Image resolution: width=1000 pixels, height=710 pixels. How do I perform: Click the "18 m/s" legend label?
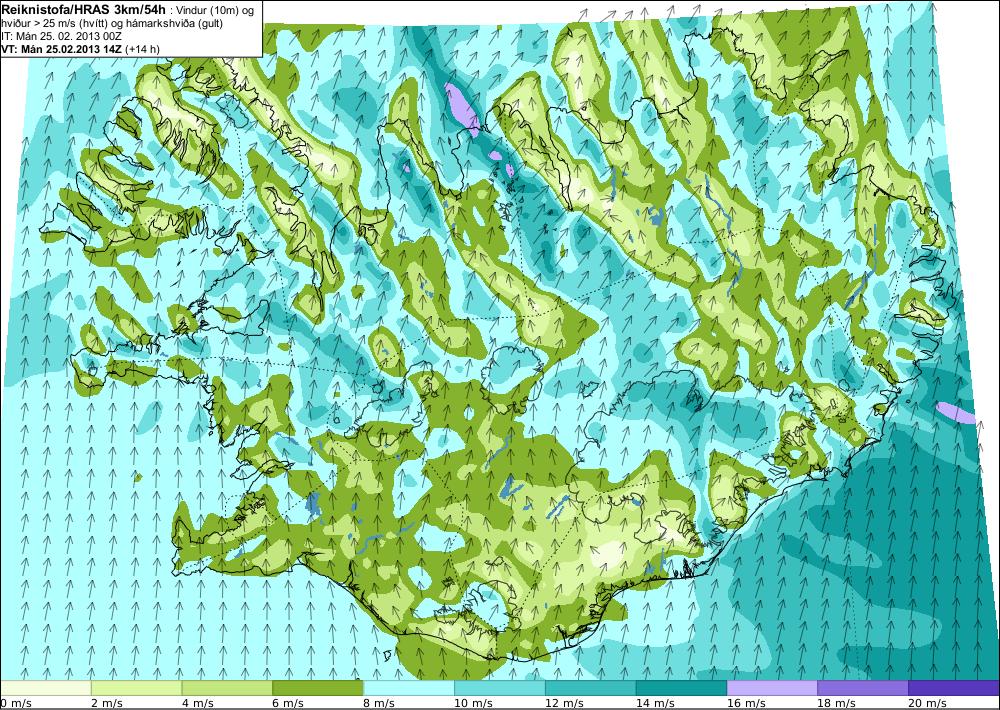837,703
